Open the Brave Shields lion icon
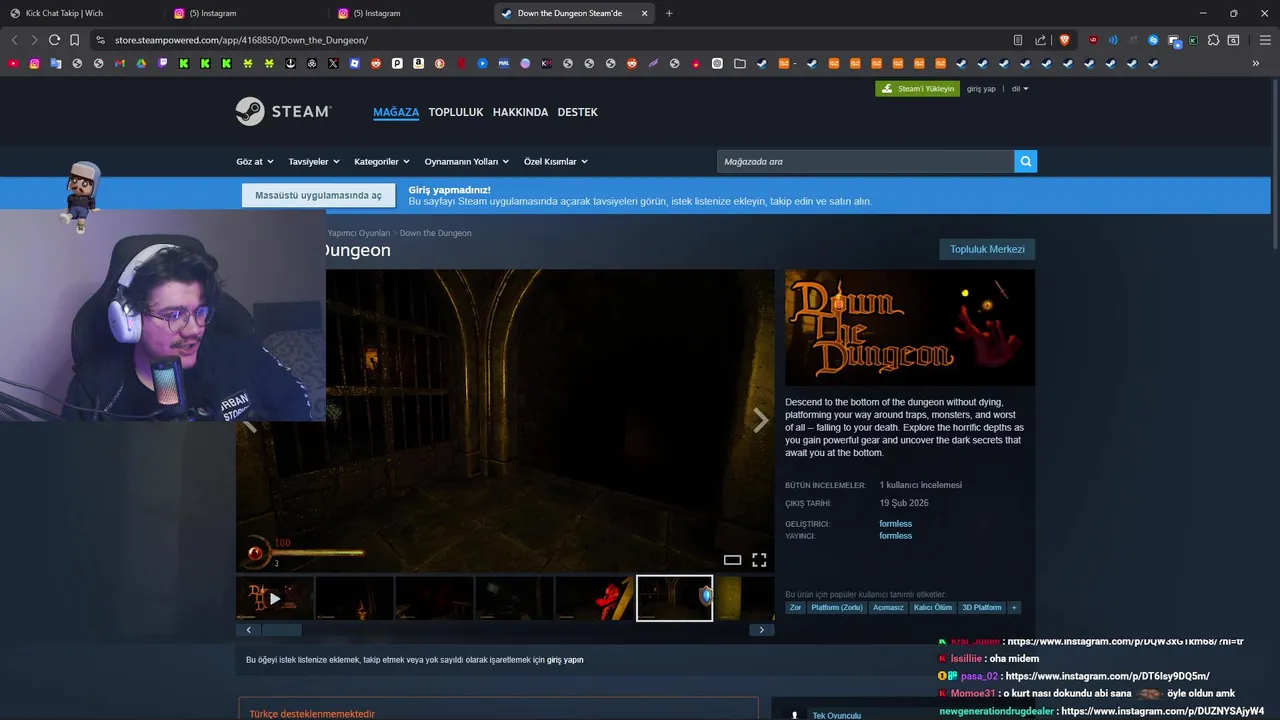Image resolution: width=1280 pixels, height=720 pixels. coord(1064,40)
